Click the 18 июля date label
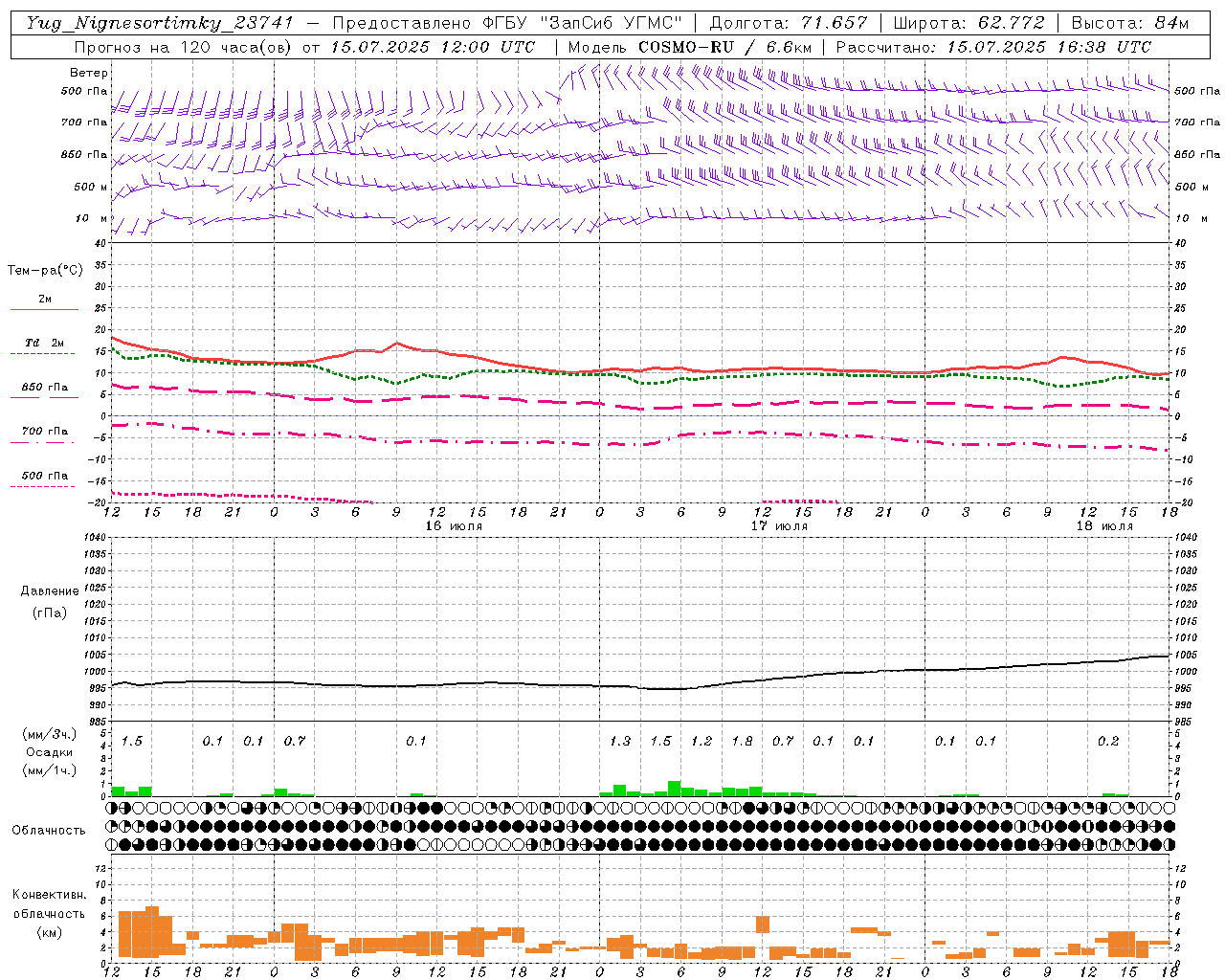The image size is (1225, 980). [1104, 526]
